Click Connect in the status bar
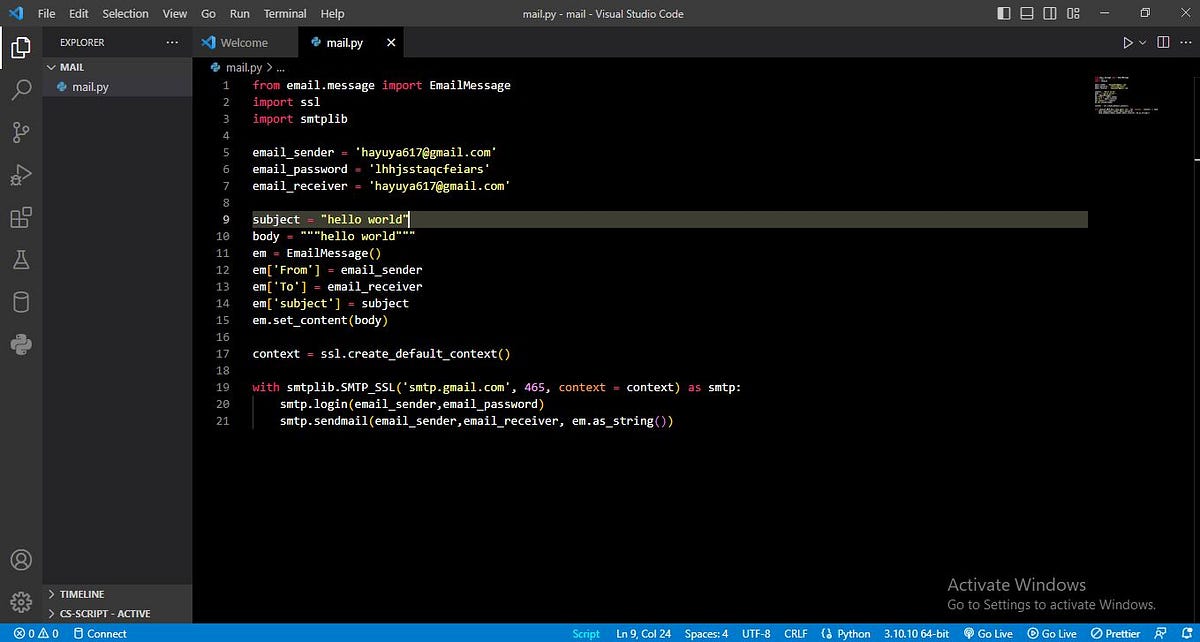 click(100, 633)
